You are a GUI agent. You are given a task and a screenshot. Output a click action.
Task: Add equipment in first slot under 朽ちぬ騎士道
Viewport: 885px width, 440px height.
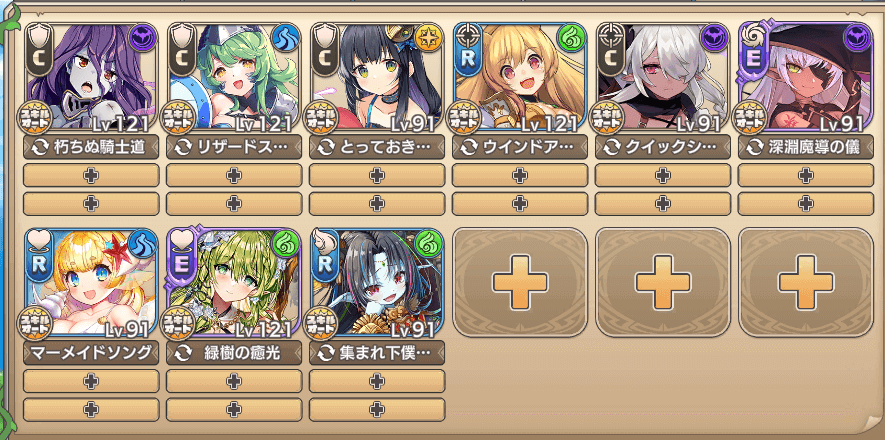(x=91, y=175)
